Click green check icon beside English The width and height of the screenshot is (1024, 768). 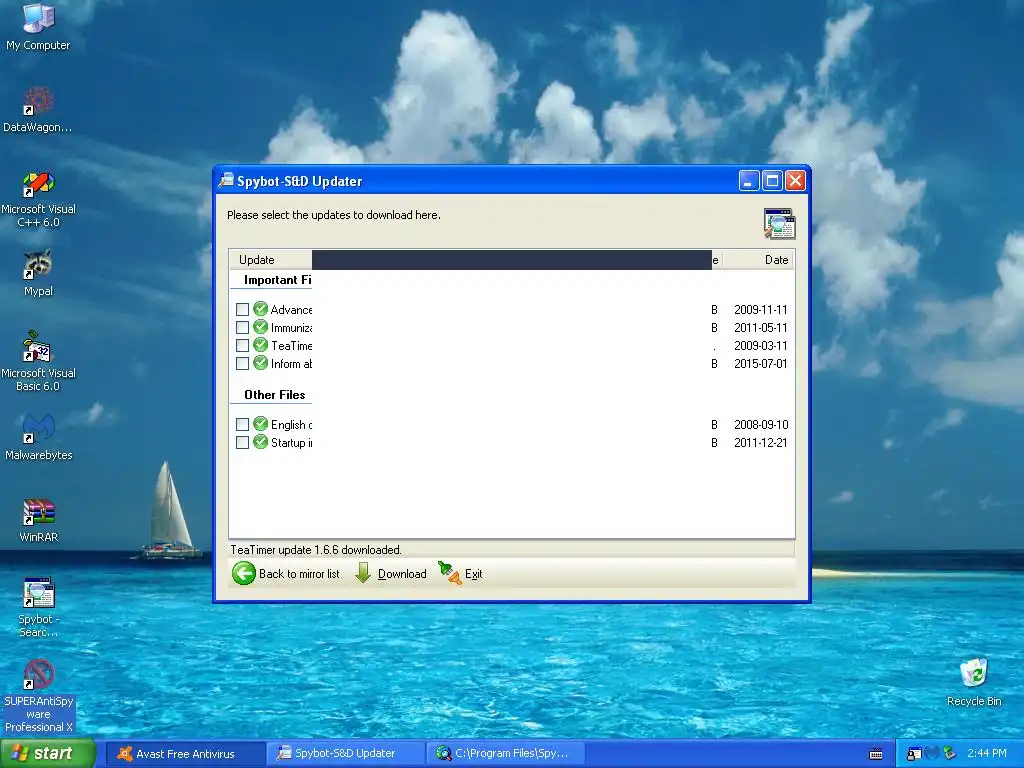pyautogui.click(x=261, y=424)
